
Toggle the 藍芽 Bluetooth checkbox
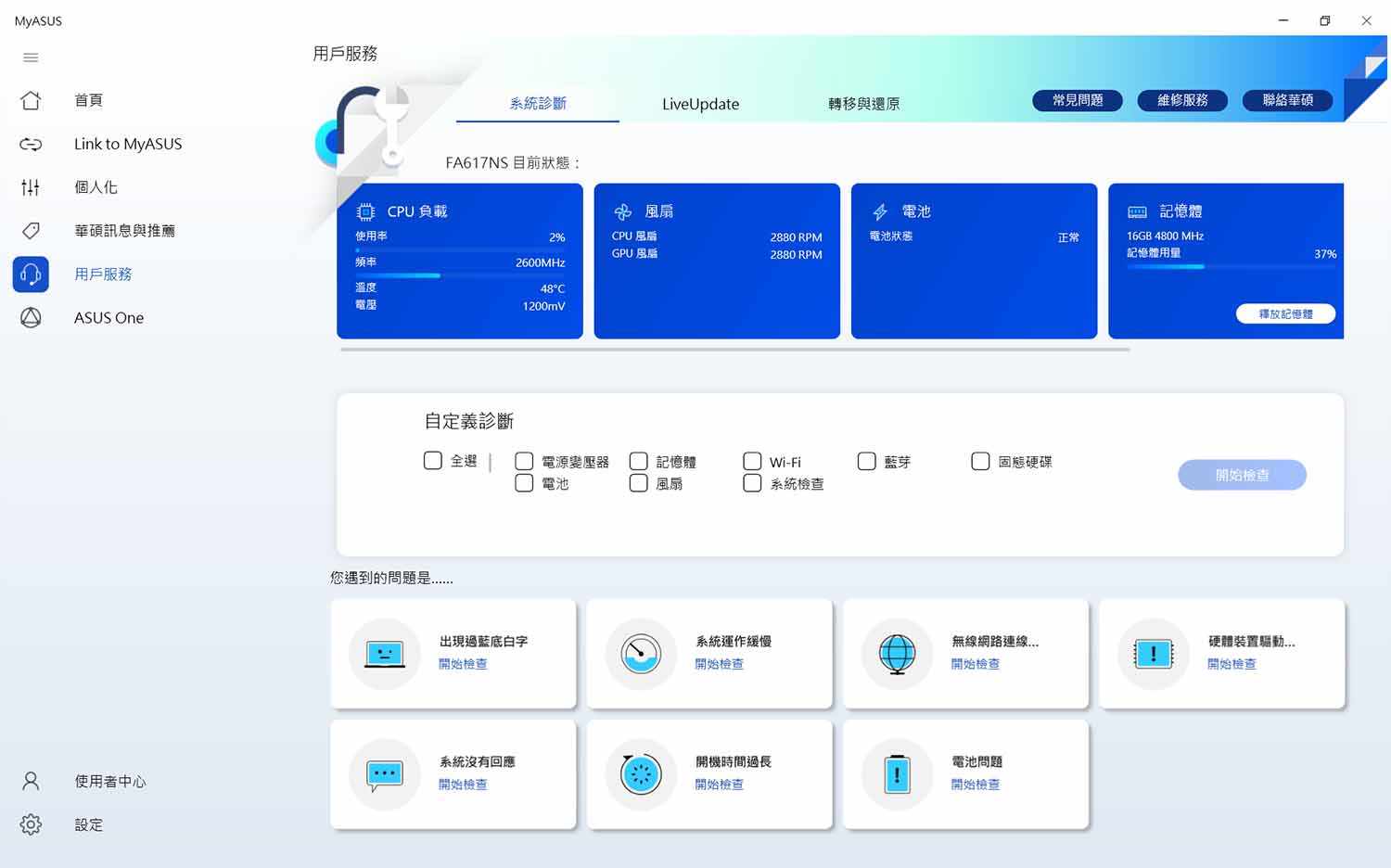[x=867, y=461]
